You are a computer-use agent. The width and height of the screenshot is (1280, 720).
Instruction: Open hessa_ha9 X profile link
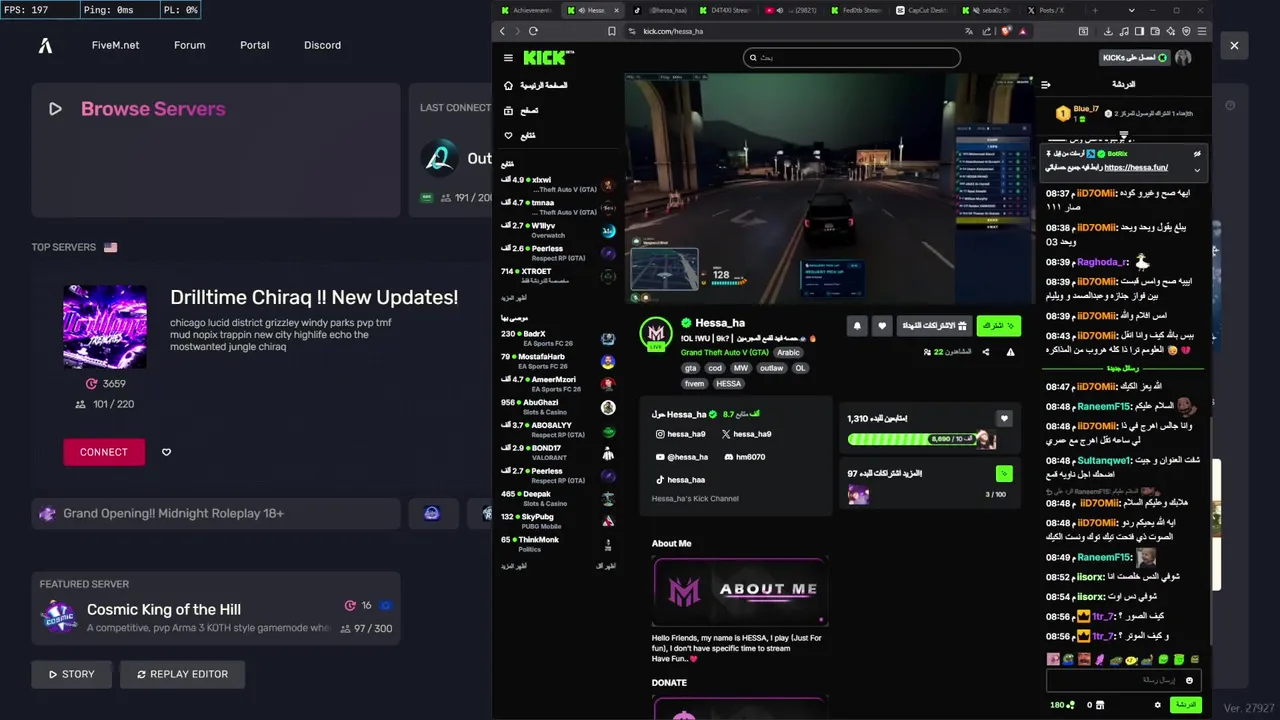point(746,434)
